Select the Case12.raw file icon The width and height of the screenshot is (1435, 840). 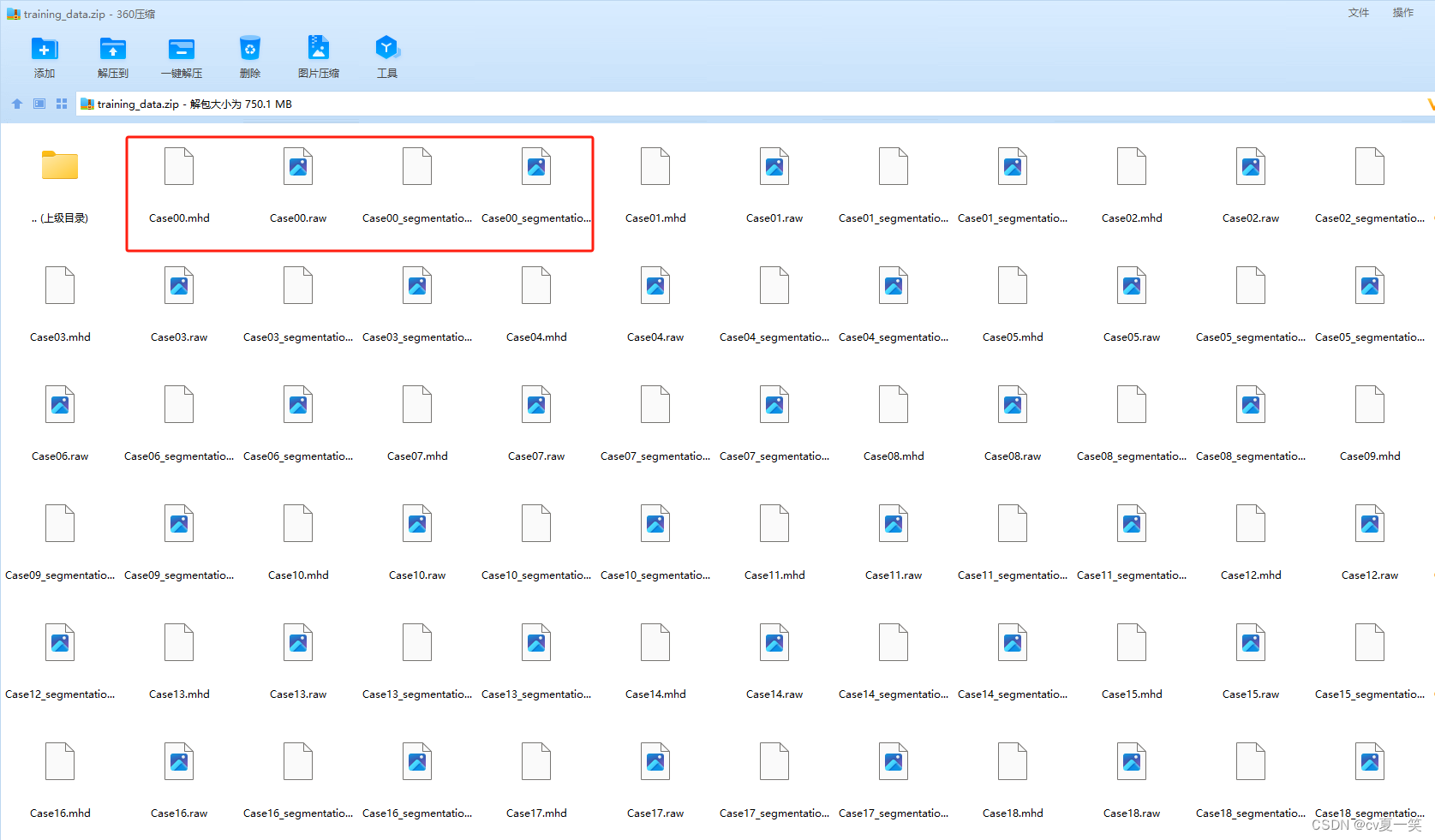[1370, 523]
